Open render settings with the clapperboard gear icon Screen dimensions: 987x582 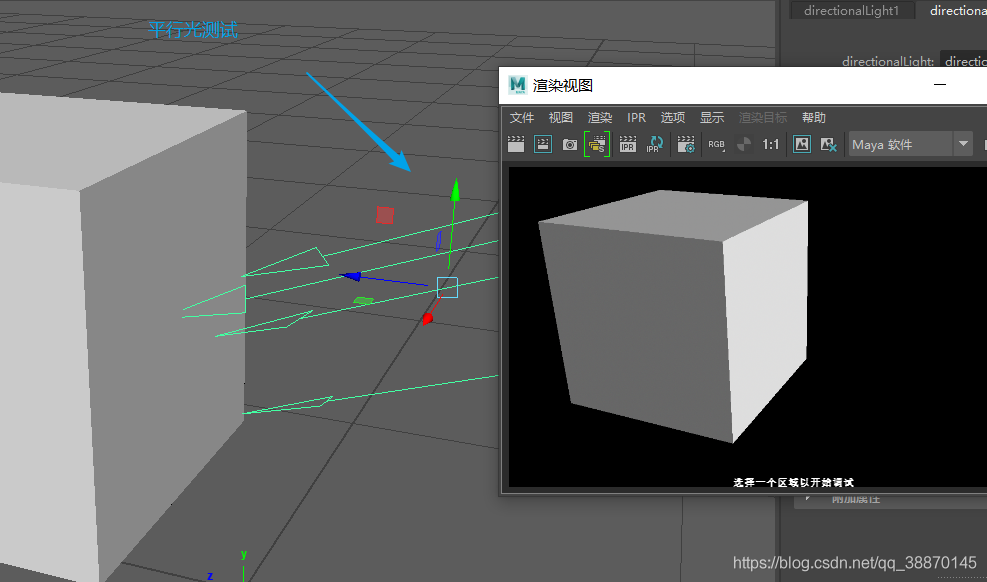pos(685,144)
